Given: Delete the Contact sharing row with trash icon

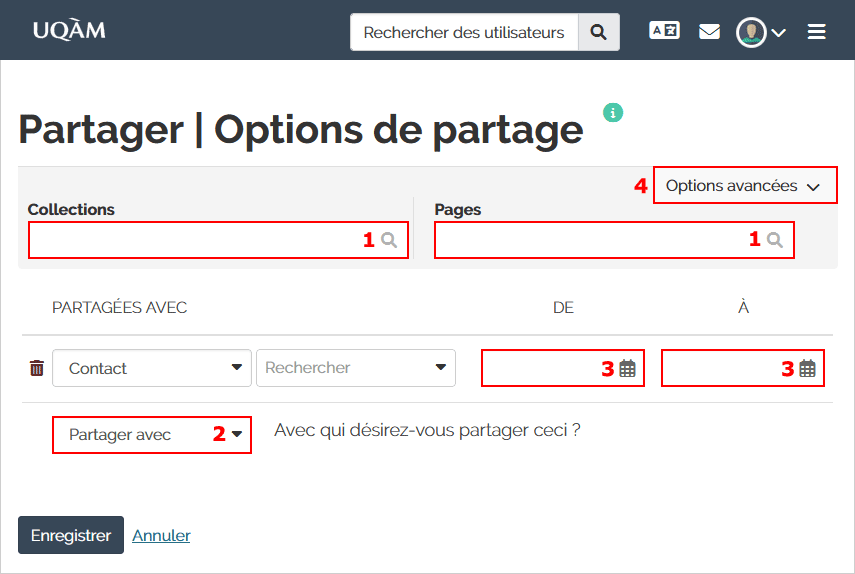Looking at the screenshot, I should point(37,368).
